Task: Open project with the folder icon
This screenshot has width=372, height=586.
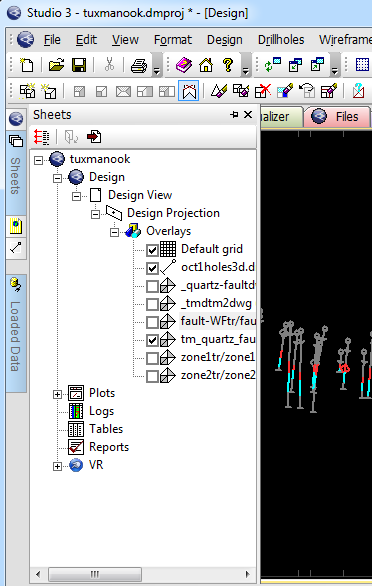Action: 56,65
